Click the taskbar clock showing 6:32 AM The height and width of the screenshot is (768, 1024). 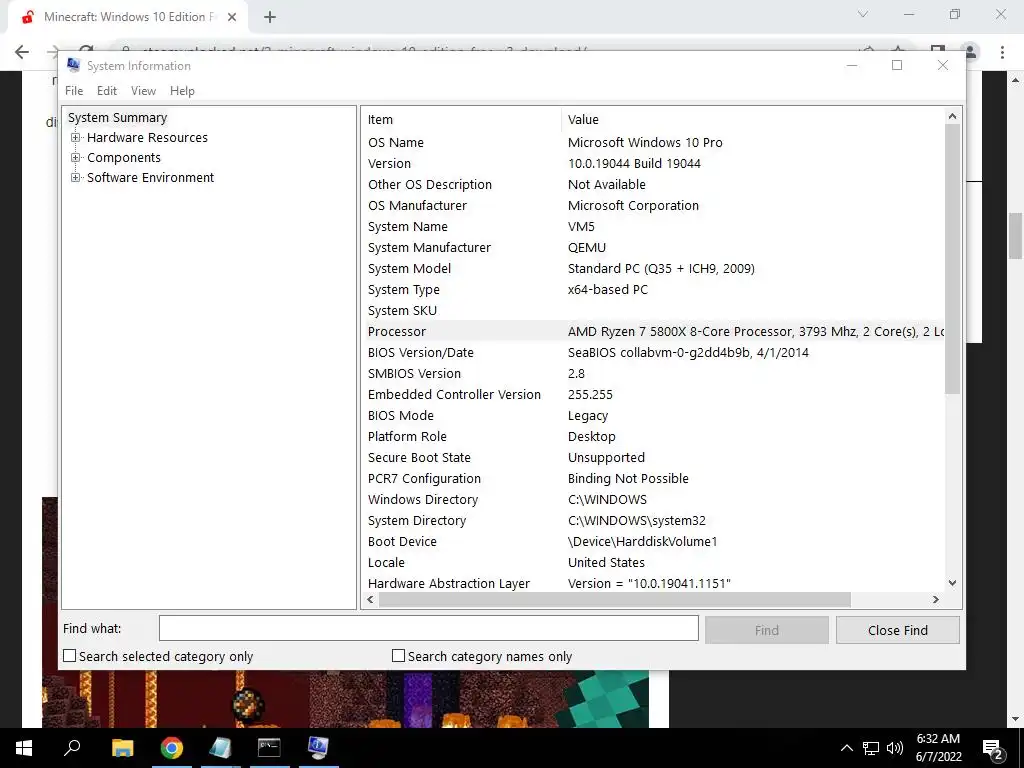[938, 748]
